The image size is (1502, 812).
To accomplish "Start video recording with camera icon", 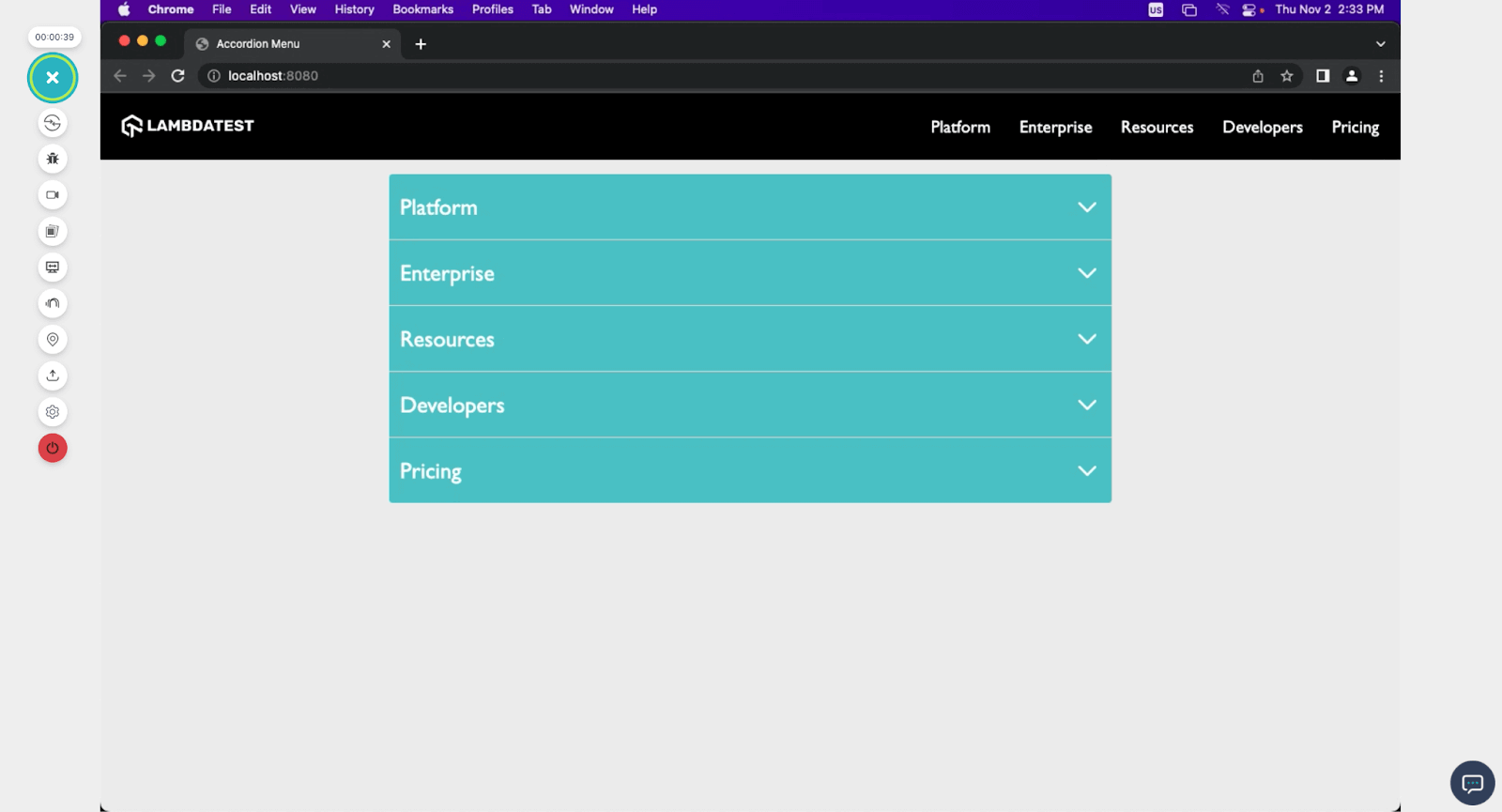I will (53, 195).
